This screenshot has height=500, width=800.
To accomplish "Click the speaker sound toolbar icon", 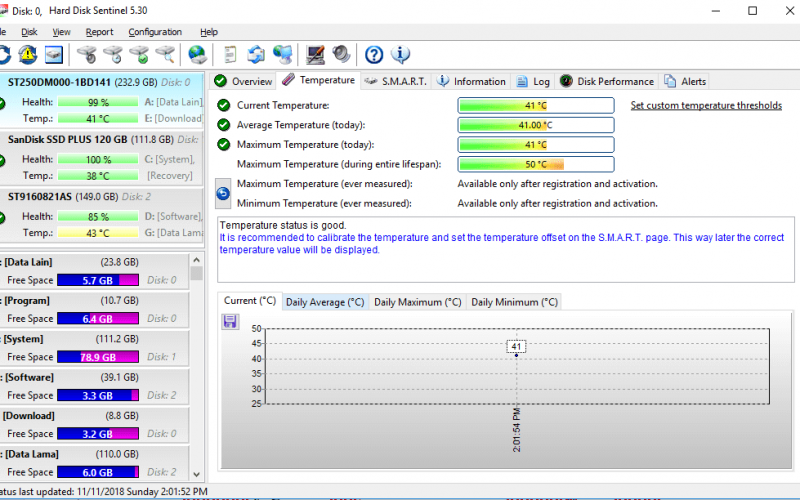I will tap(341, 55).
